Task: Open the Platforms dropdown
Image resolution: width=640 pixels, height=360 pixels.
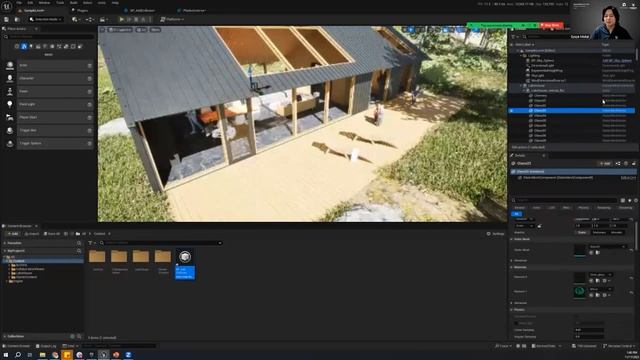Action: coord(172,19)
